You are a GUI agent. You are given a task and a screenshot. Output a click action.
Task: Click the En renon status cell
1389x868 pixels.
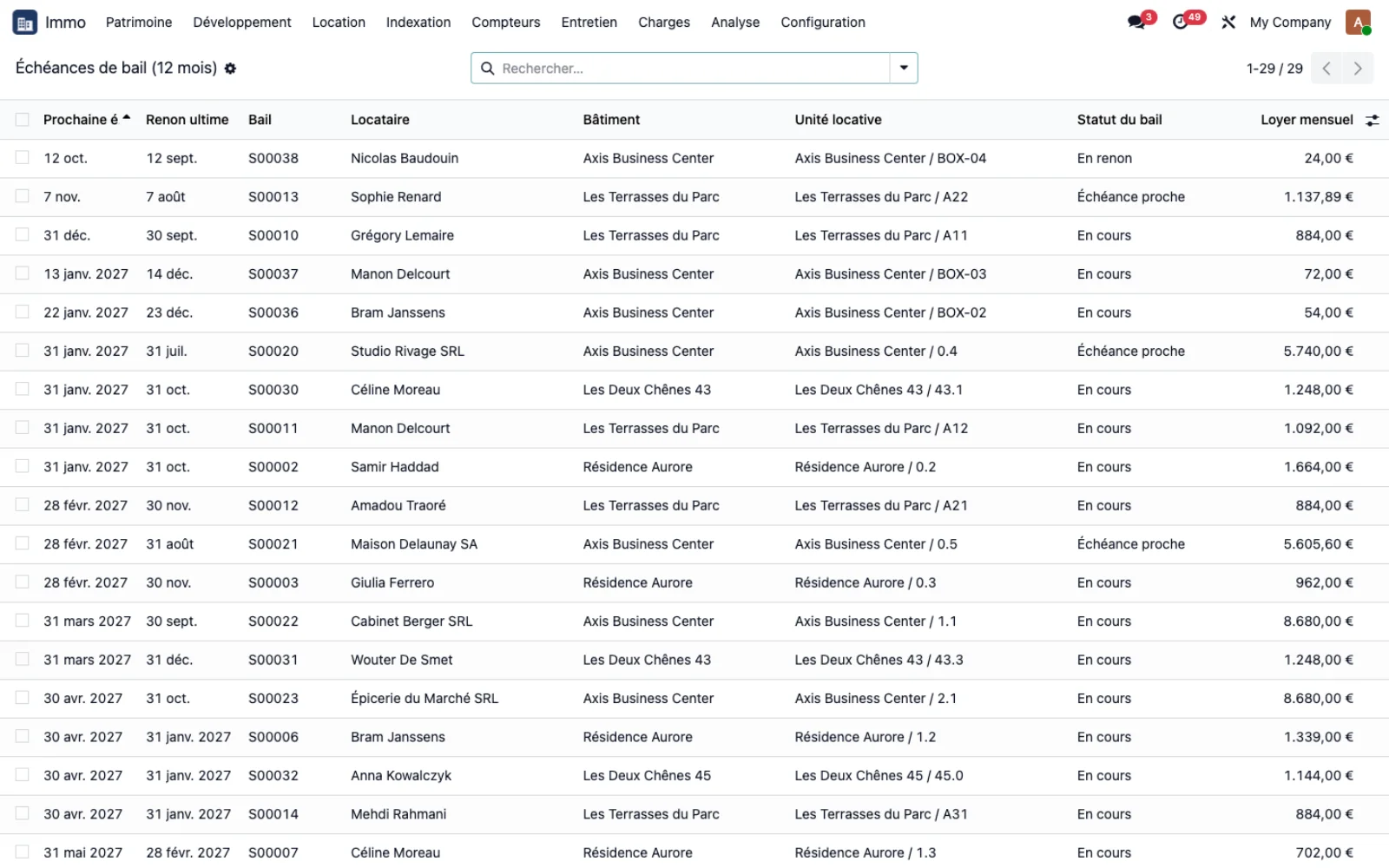point(1104,158)
